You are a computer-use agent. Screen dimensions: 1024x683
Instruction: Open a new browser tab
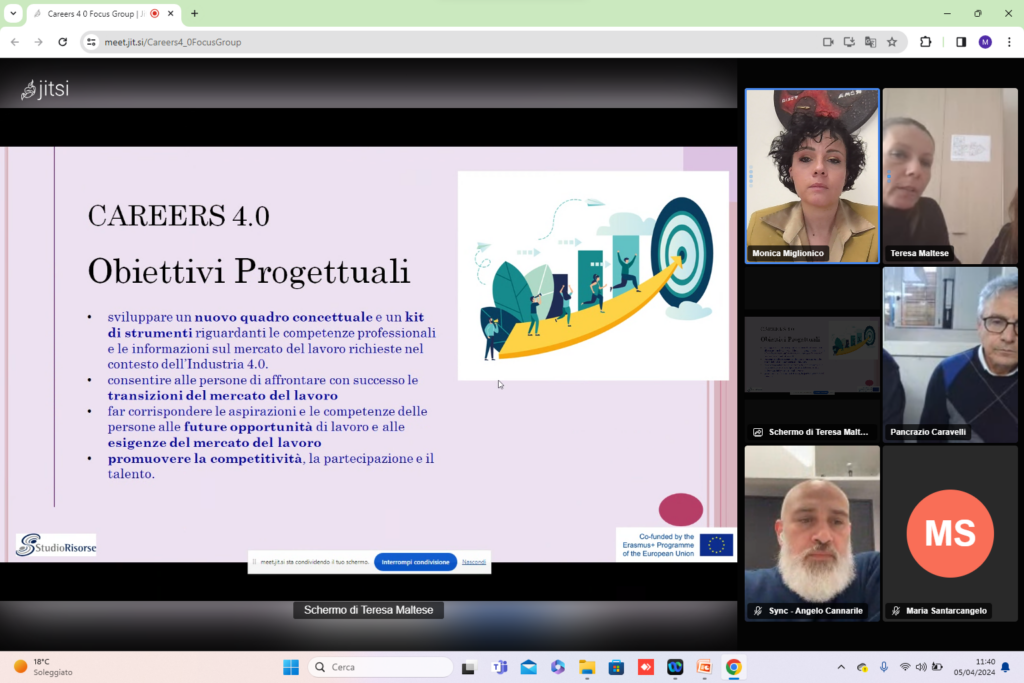coord(195,13)
